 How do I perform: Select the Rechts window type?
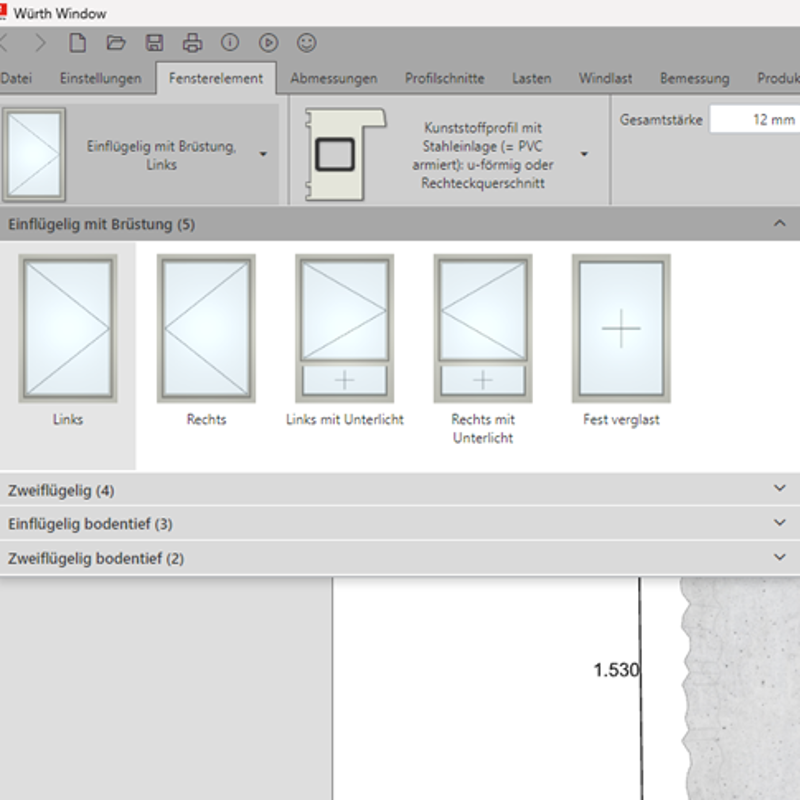pyautogui.click(x=206, y=329)
